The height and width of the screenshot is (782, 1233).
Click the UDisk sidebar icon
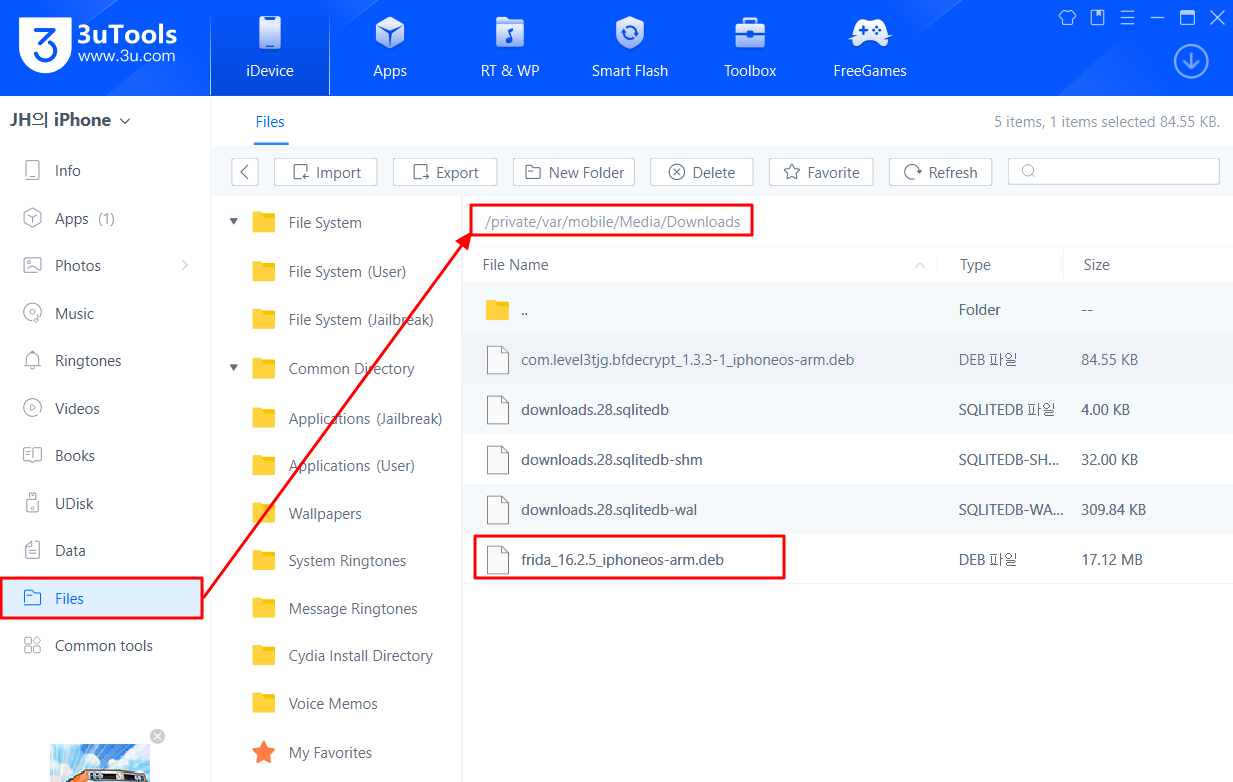click(33, 503)
